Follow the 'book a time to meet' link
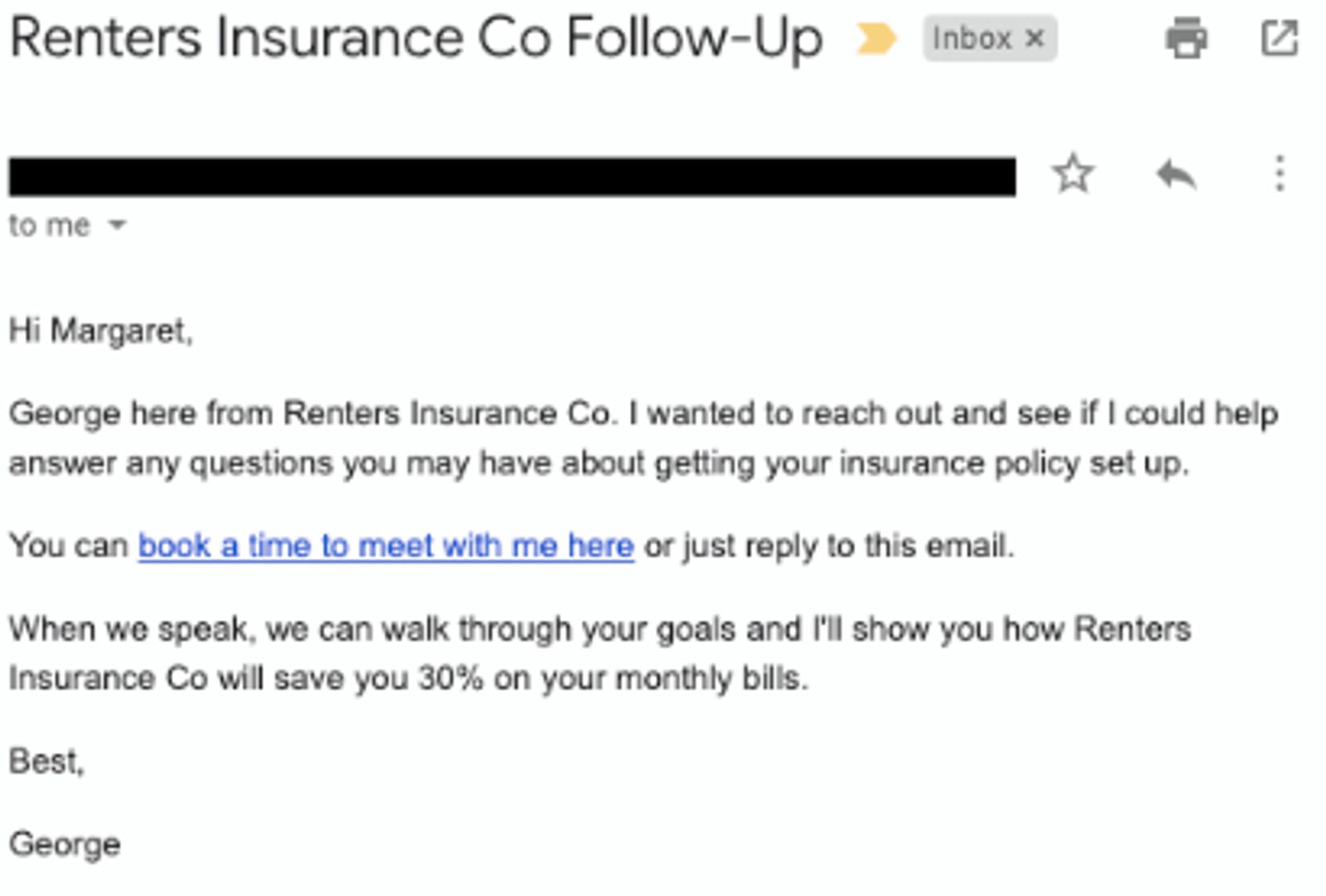The image size is (1326, 896). coord(385,545)
